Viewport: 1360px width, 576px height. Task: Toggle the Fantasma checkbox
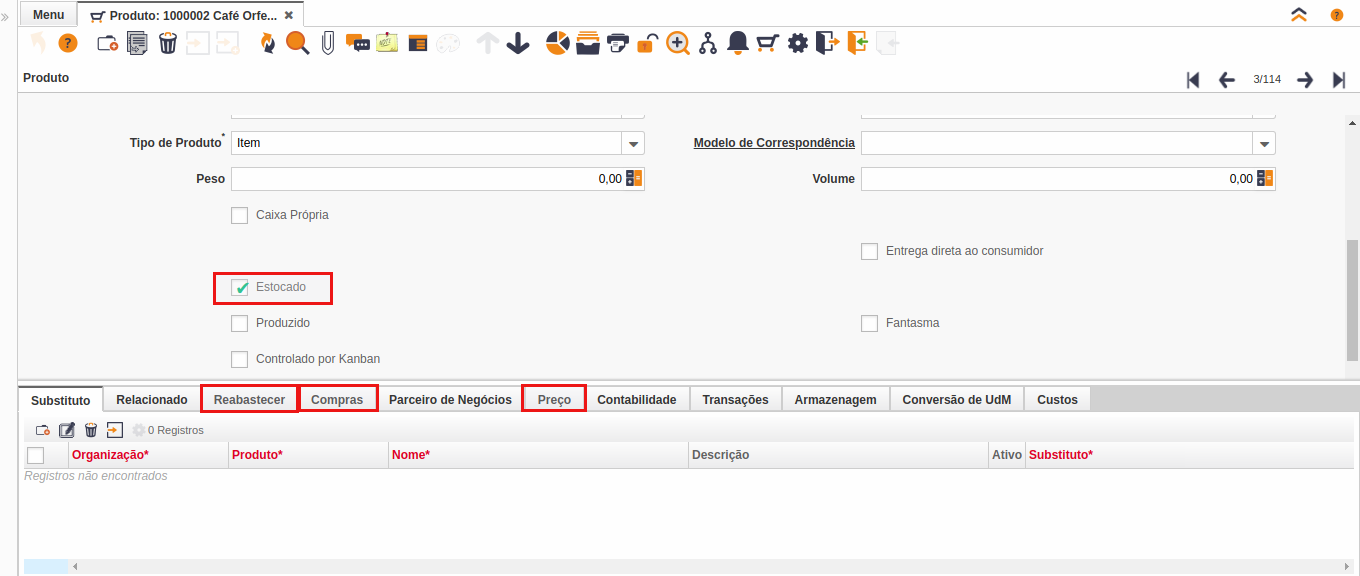pos(870,323)
